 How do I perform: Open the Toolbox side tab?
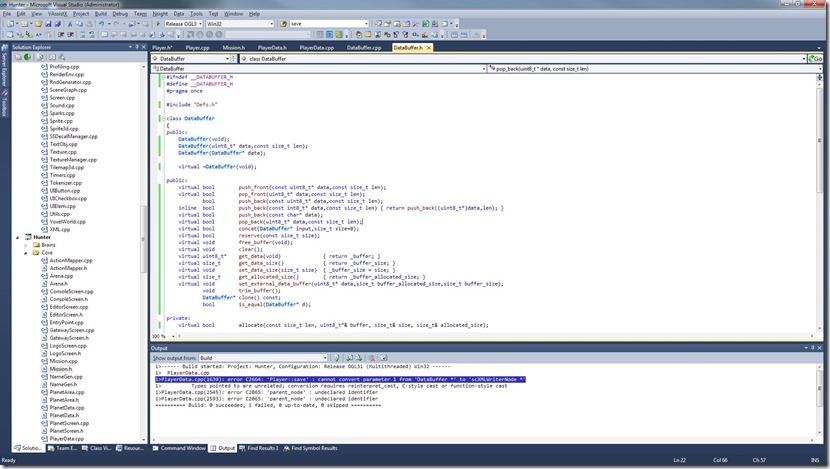4,105
